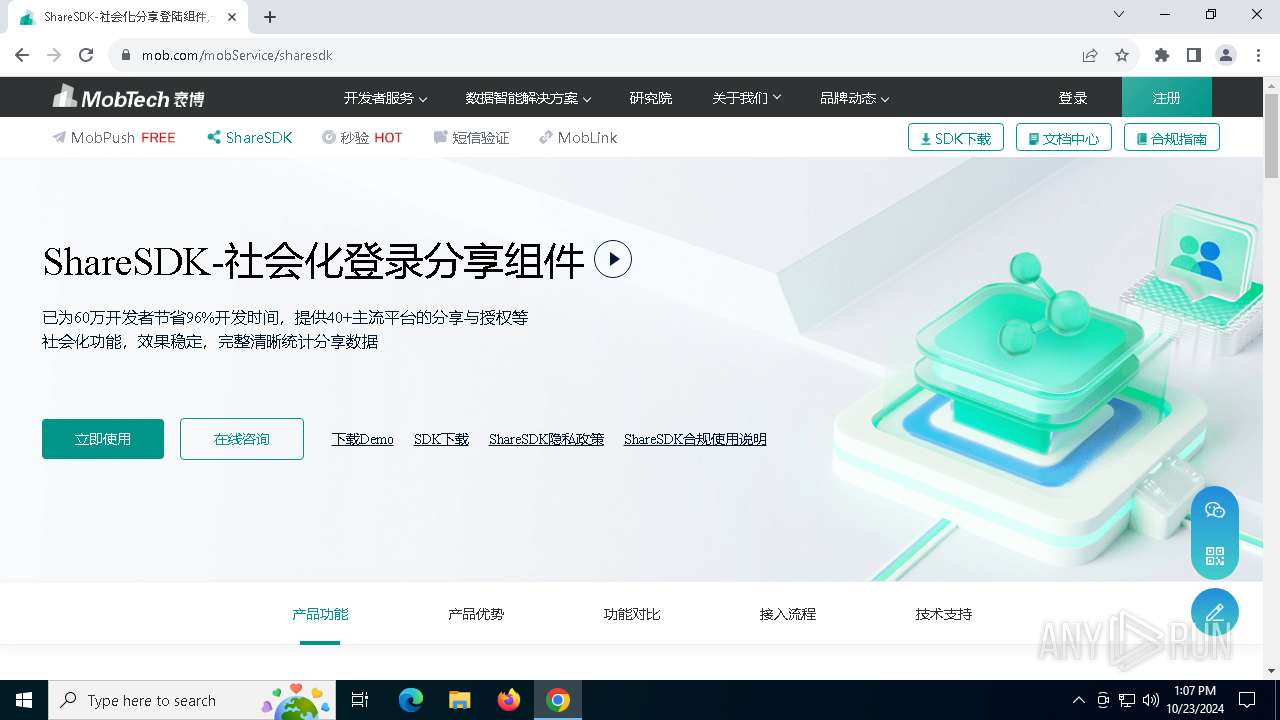Toggle Chrome side panel icon
Screen dimensions: 1280x720
pos(1194,55)
